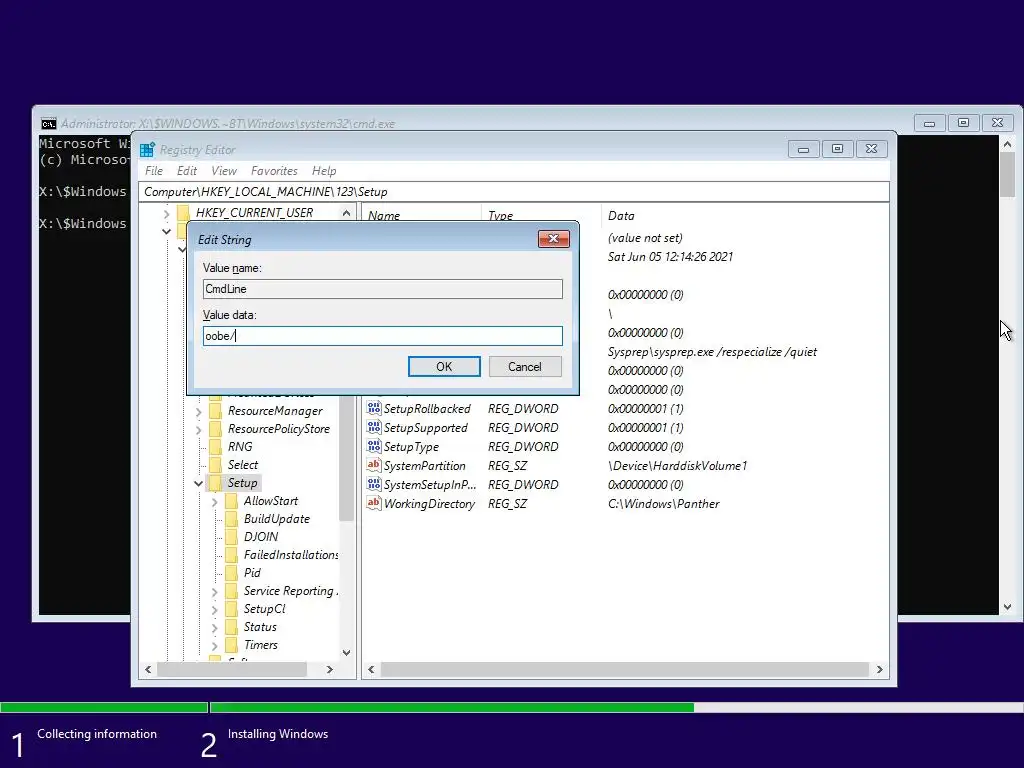Click the C:\Windows\Panther data cell

click(664, 504)
